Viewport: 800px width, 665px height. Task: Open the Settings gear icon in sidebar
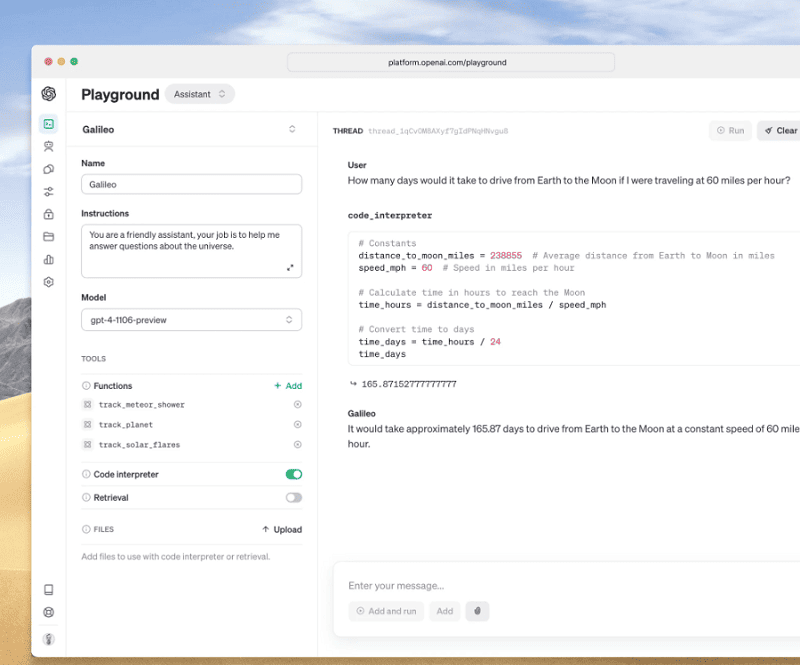pyautogui.click(x=48, y=282)
